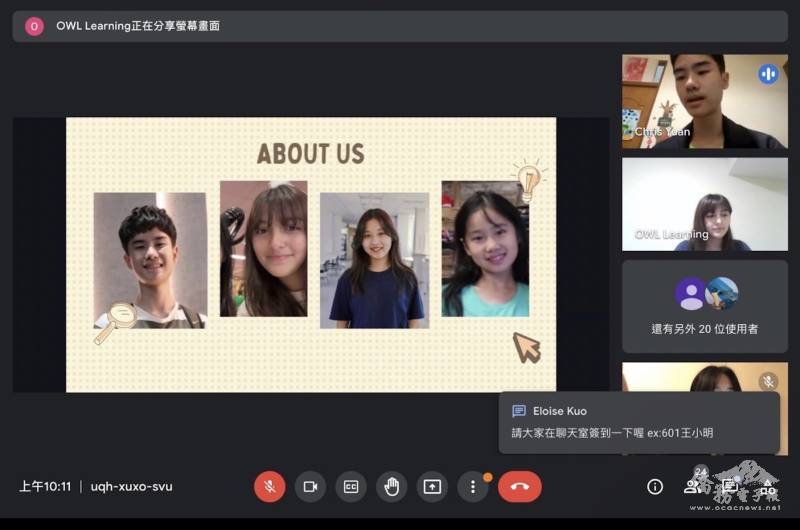Click the ABOUT US slide title
The width and height of the screenshot is (800, 530).
tap(311, 154)
